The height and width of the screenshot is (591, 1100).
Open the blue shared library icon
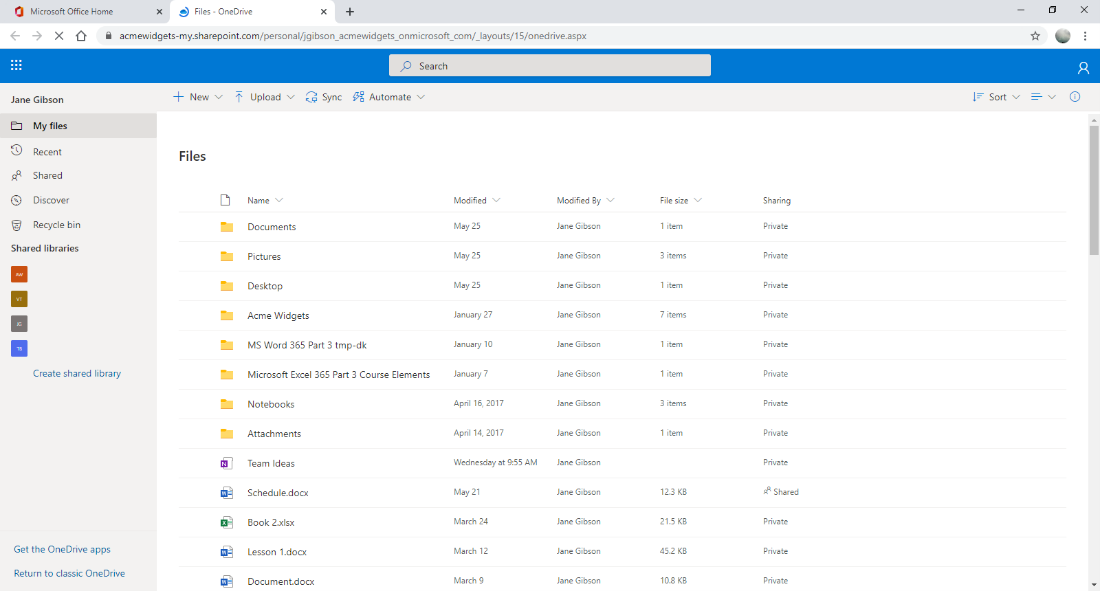coord(19,348)
